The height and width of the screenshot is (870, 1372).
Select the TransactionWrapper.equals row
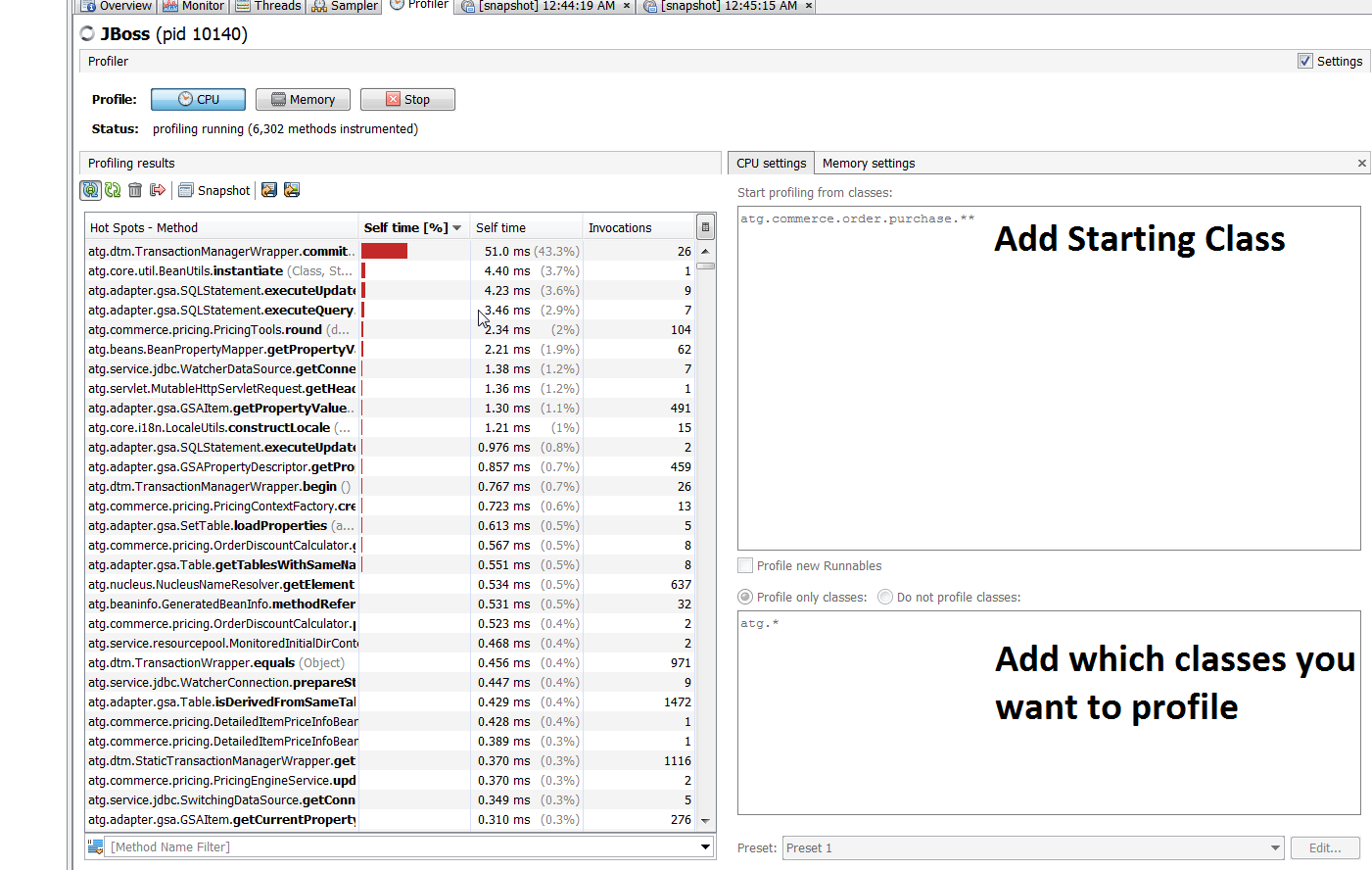390,662
